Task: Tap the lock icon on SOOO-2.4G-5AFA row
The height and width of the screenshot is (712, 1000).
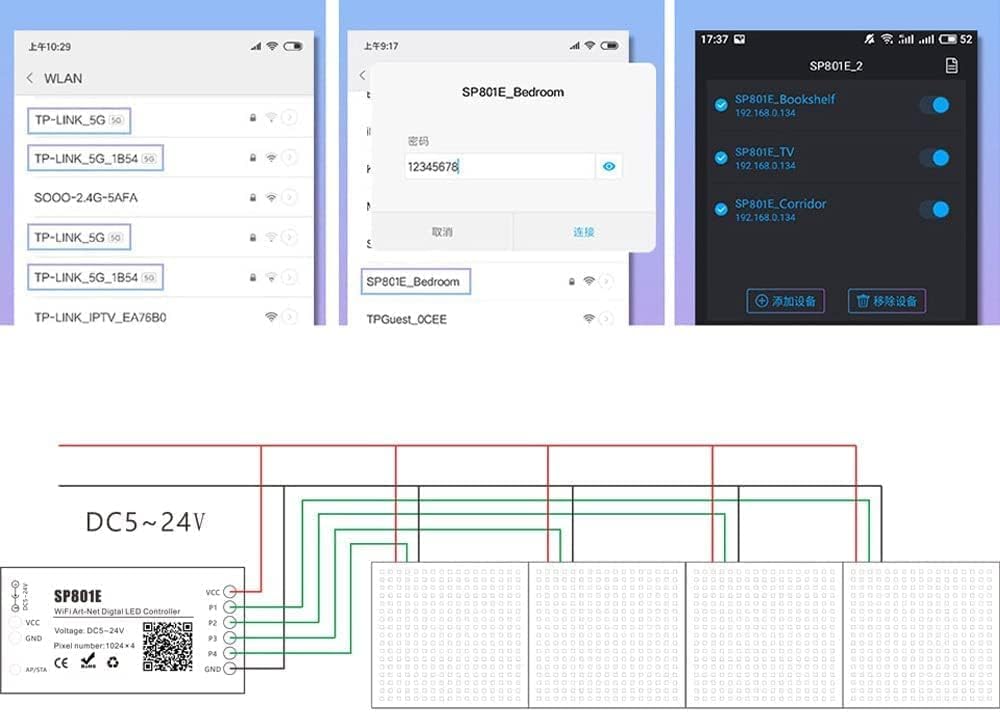Action: 253,198
